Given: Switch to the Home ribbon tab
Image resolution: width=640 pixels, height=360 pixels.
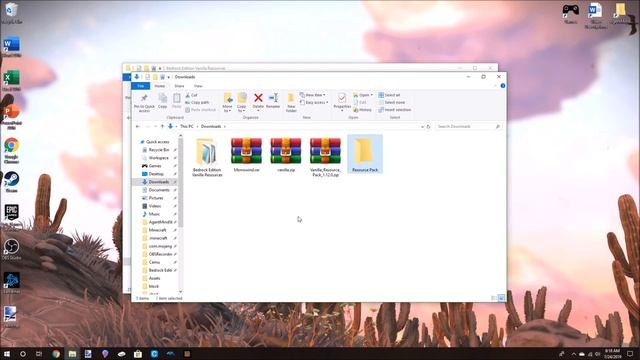Looking at the screenshot, I should [x=160, y=86].
